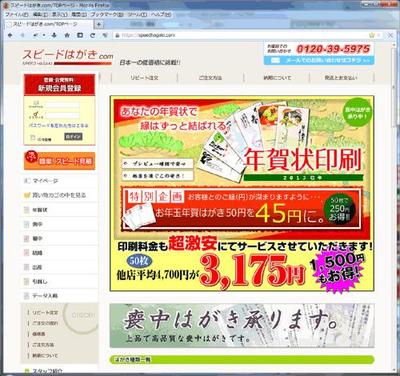This screenshot has width=400, height=376.
Task: Open the マイページ link
Action: [x=46, y=181]
